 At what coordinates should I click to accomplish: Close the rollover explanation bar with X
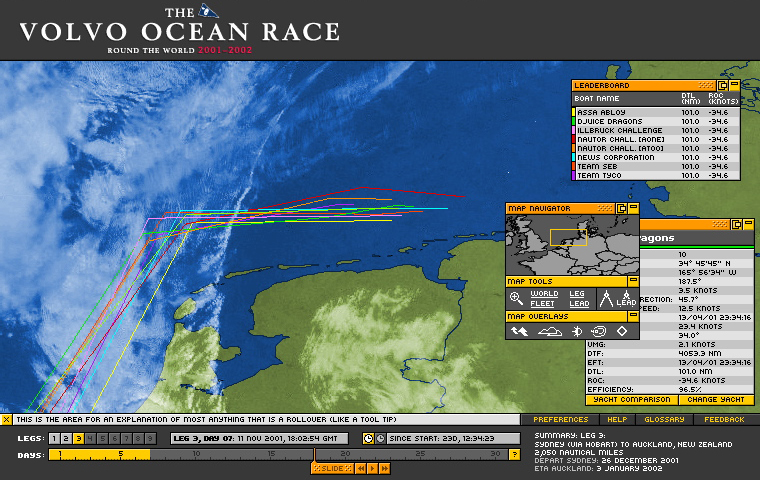[6, 419]
